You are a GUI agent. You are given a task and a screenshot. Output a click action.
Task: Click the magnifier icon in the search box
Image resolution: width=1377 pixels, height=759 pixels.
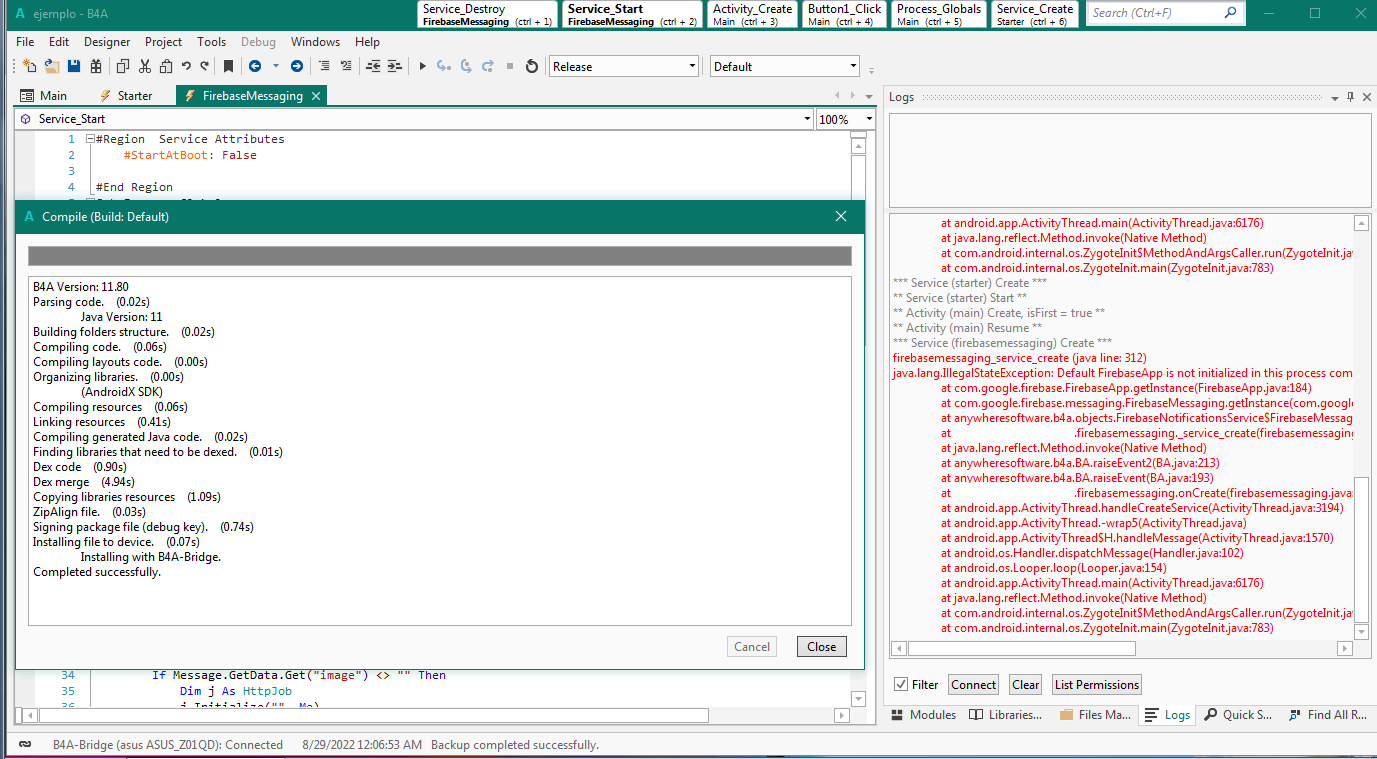pyautogui.click(x=1230, y=13)
